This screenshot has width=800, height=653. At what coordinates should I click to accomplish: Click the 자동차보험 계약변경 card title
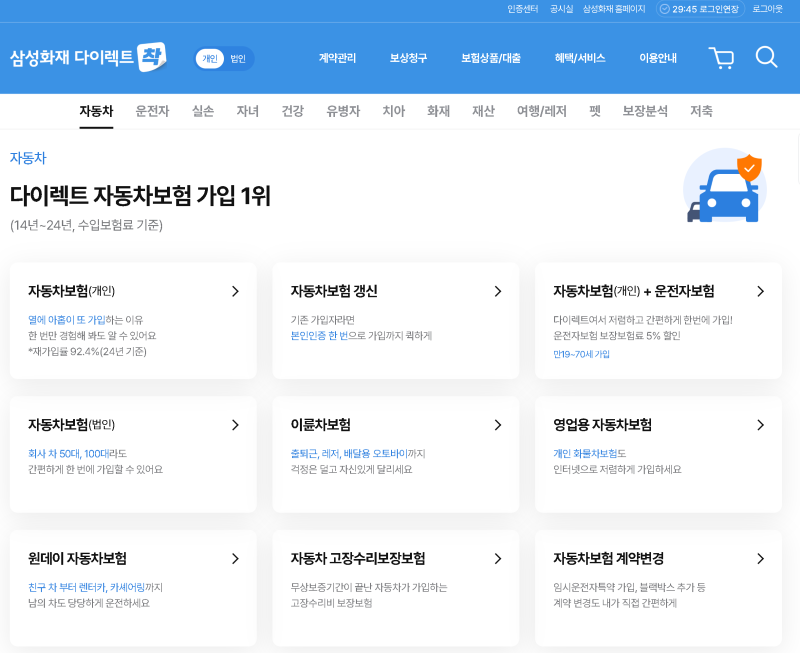pos(609,559)
